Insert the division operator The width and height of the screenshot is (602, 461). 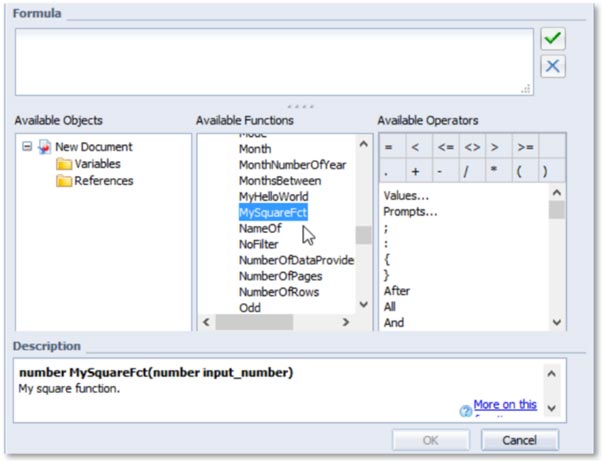(x=472, y=171)
